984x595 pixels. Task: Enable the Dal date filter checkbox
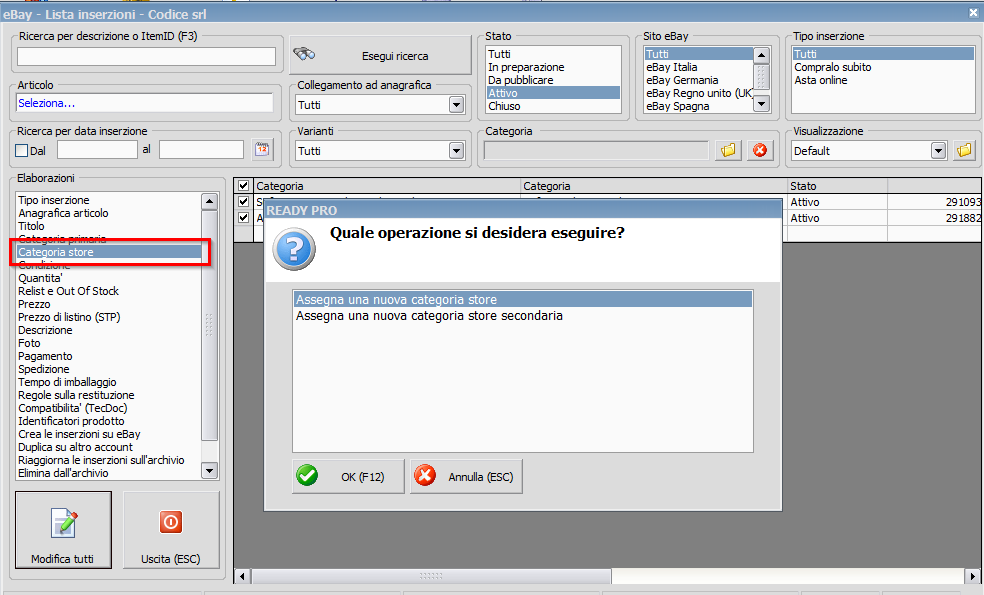coord(21,151)
